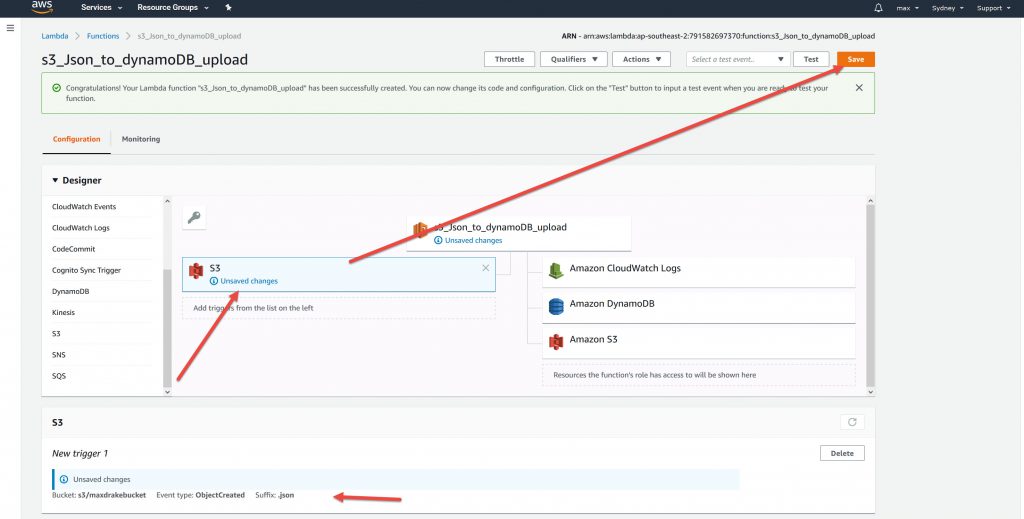The image size is (1024, 519).
Task: Click the refresh icon in S3 panel
Action: 852,422
